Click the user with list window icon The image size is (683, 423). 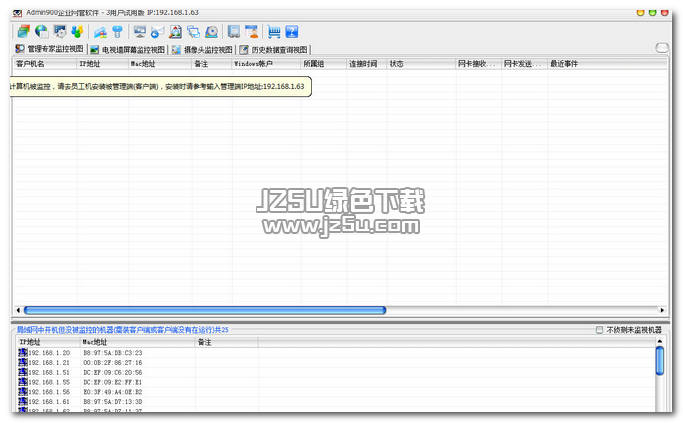coord(251,31)
